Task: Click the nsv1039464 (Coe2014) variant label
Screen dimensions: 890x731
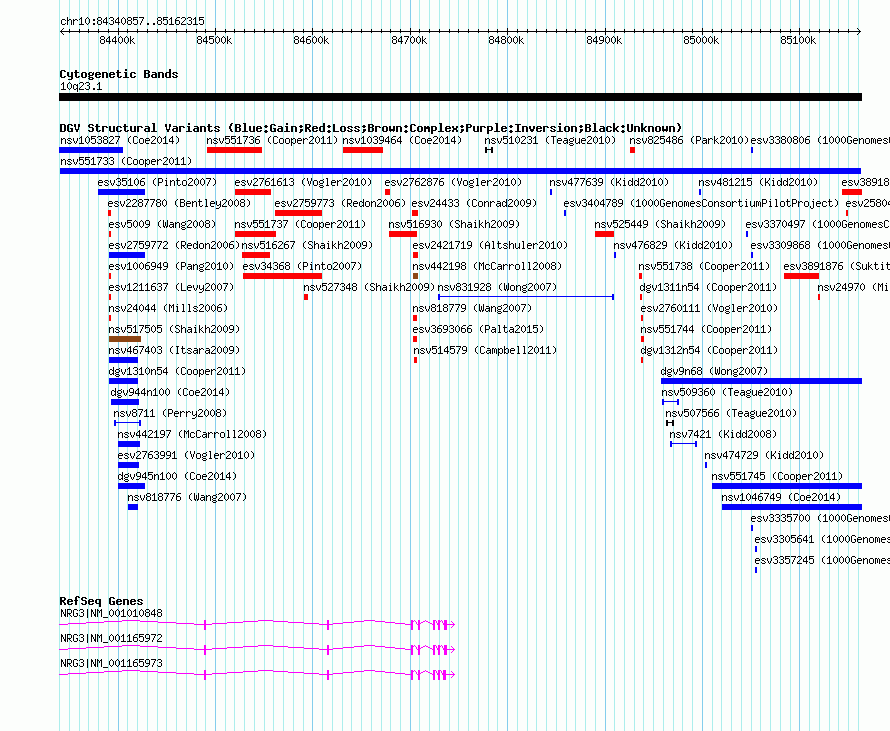Action: coord(402,140)
